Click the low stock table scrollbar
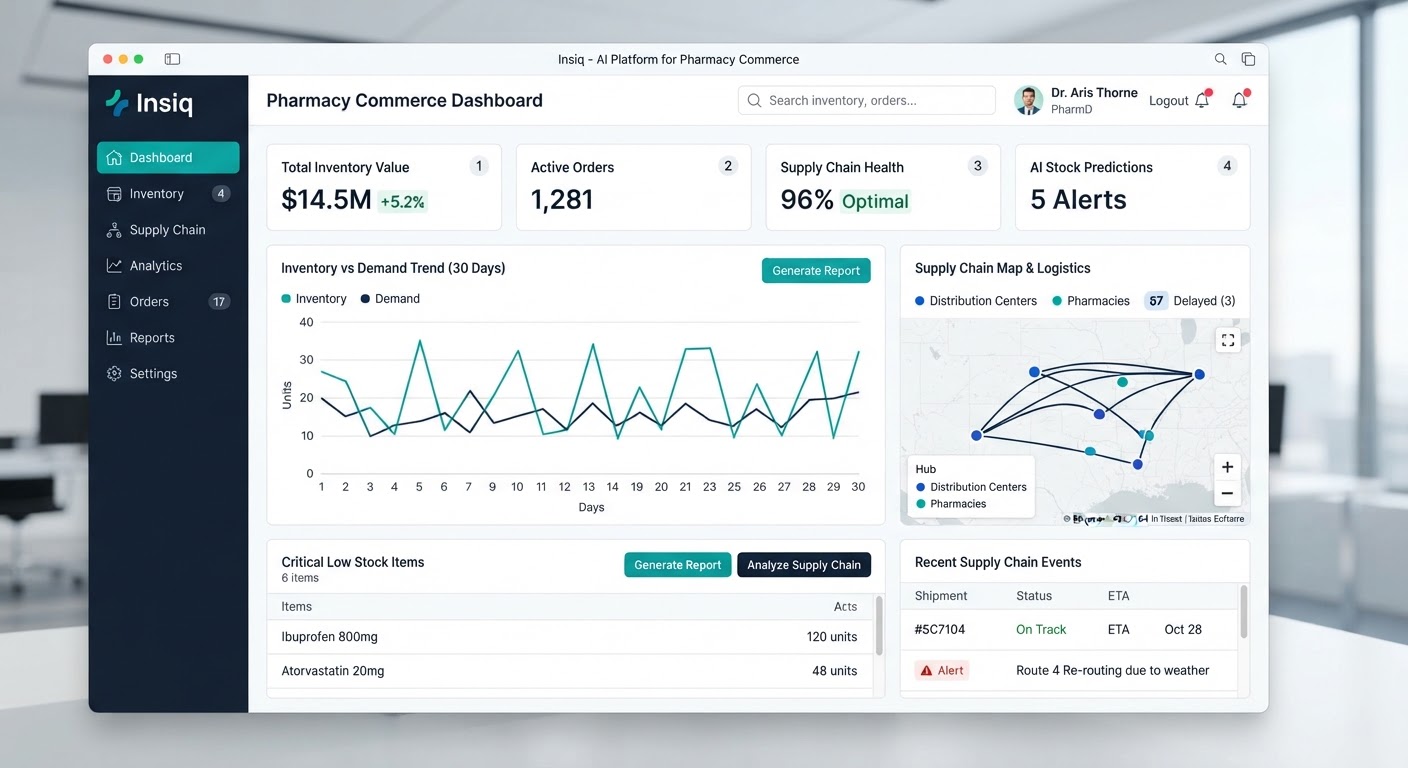The height and width of the screenshot is (768, 1408). (879, 626)
